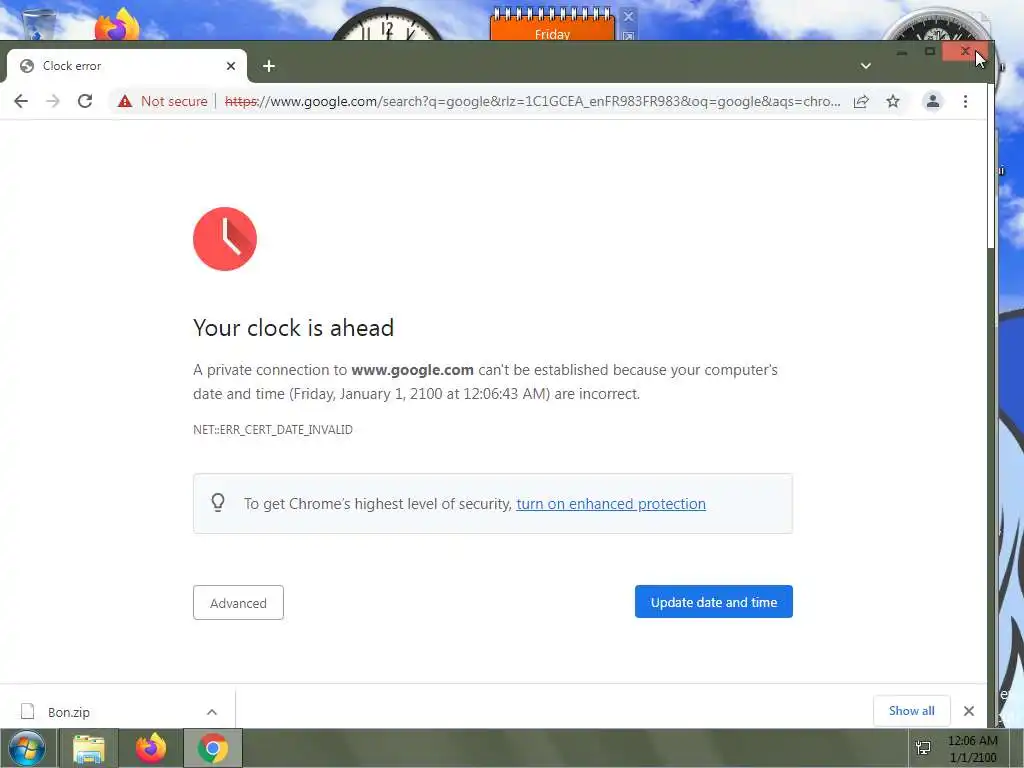The width and height of the screenshot is (1024, 768).
Task: Expand the tab search chevron
Action: pyautogui.click(x=866, y=66)
